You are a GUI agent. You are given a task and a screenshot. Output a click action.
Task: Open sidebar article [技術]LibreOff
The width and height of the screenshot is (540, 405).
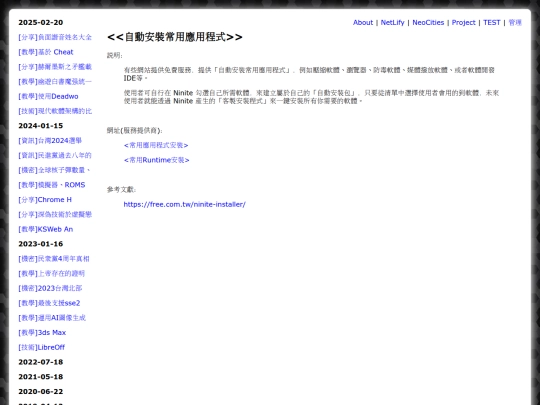42,347
